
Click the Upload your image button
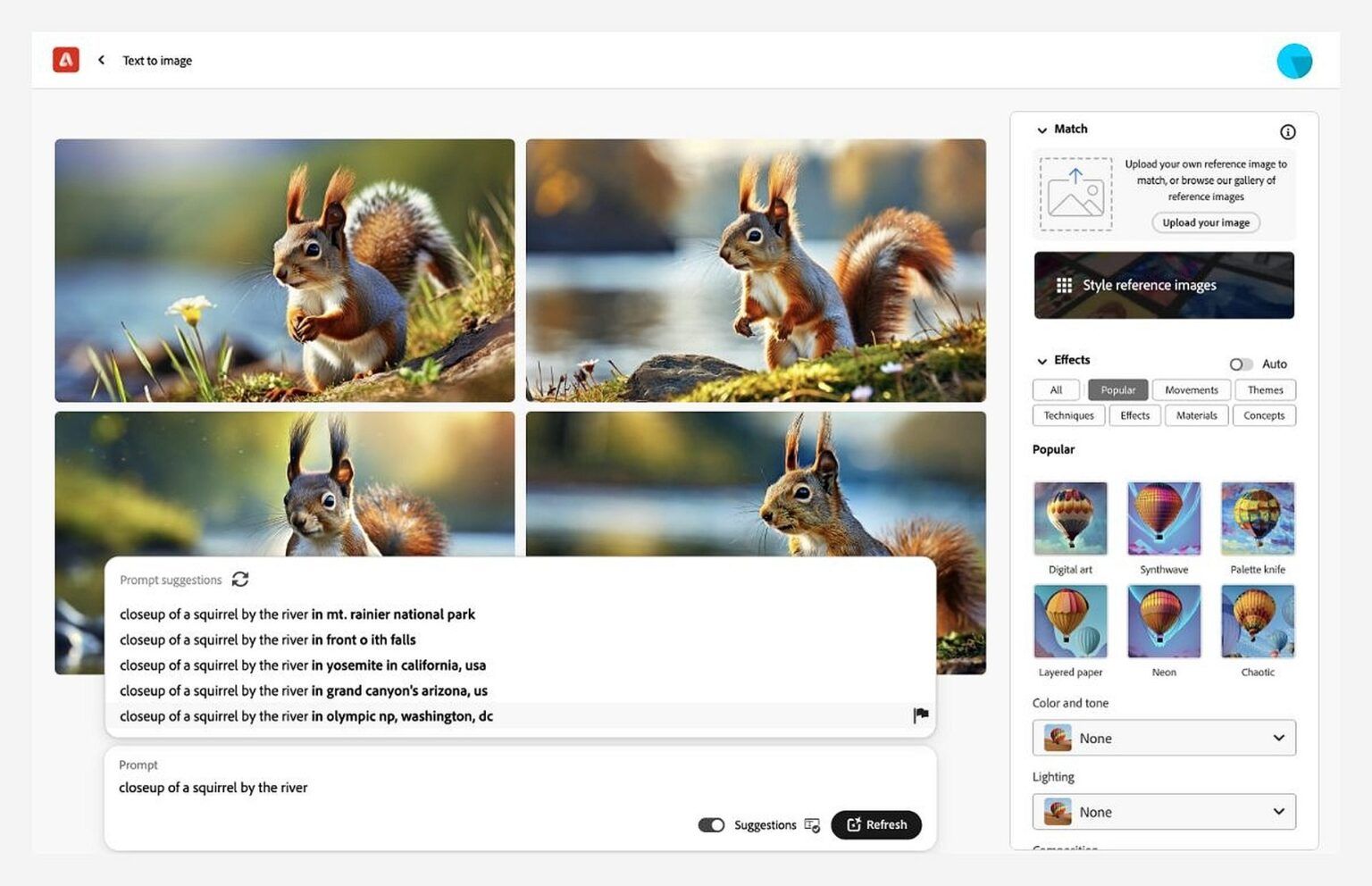tap(1205, 222)
